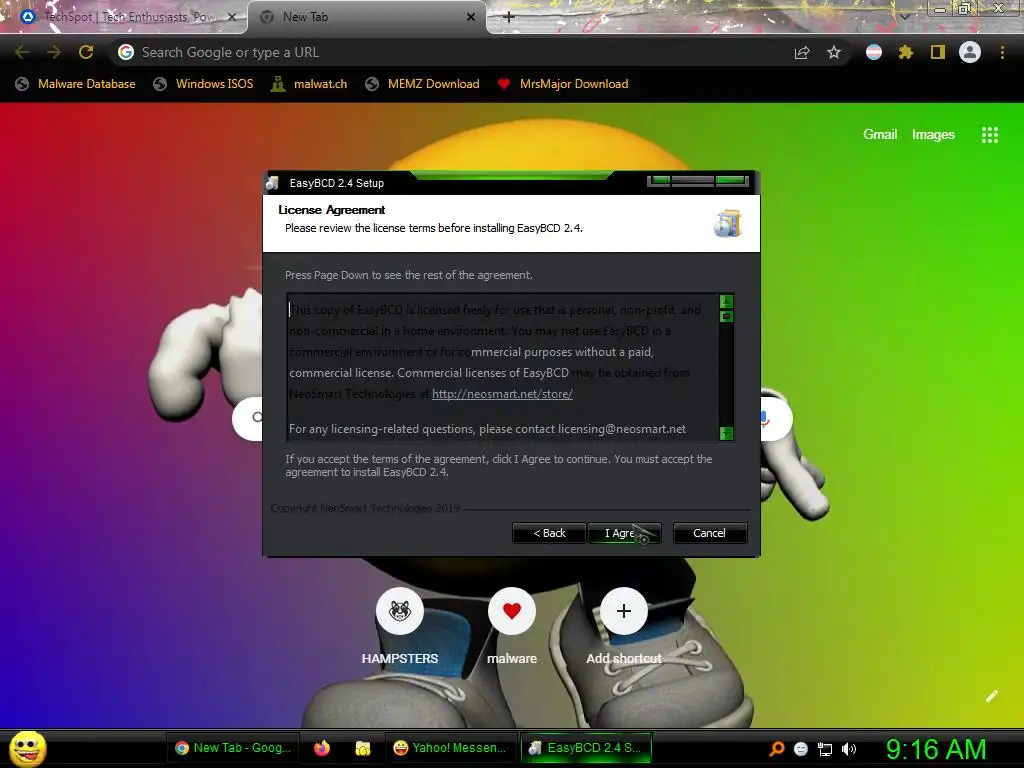Open the neosmart.net/store link in license

[502, 394]
